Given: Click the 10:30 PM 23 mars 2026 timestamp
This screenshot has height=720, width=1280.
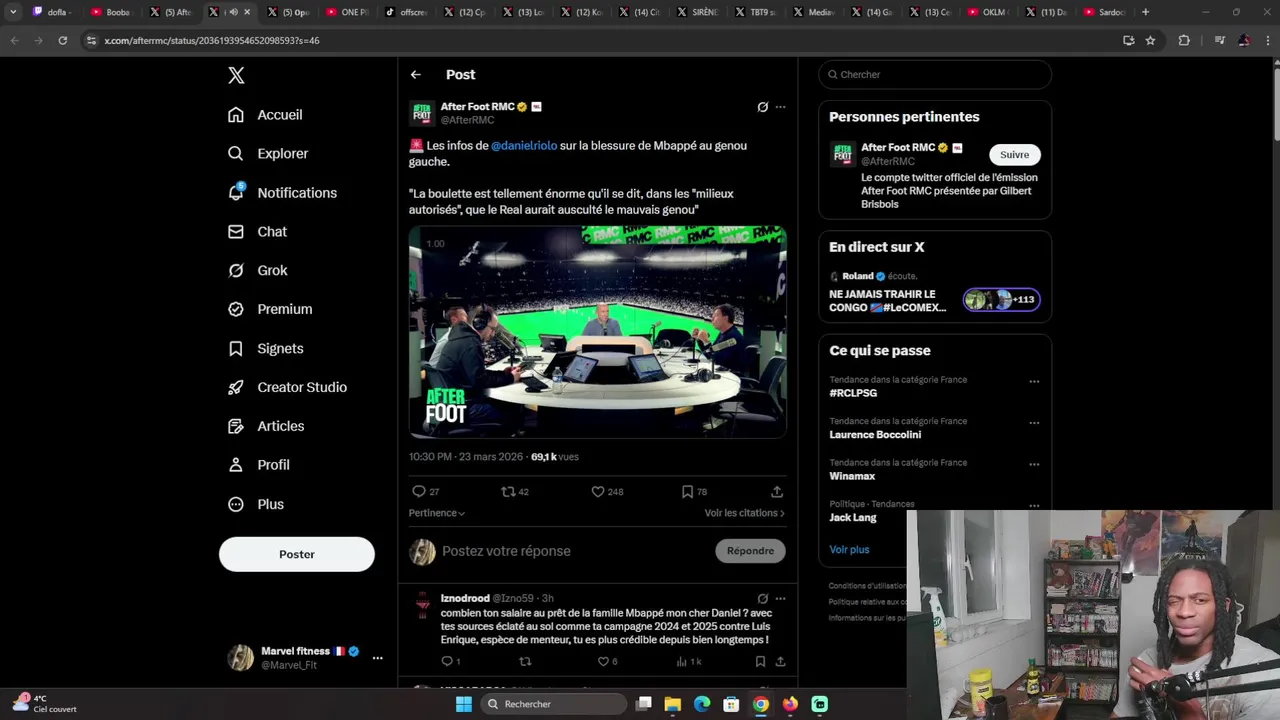Looking at the screenshot, I should tap(466, 457).
